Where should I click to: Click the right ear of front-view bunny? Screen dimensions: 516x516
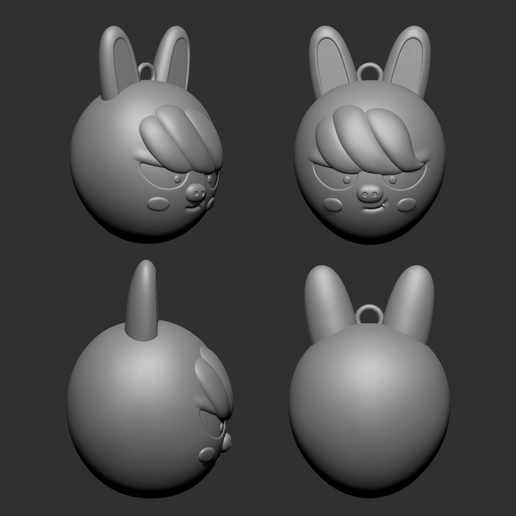(409, 62)
